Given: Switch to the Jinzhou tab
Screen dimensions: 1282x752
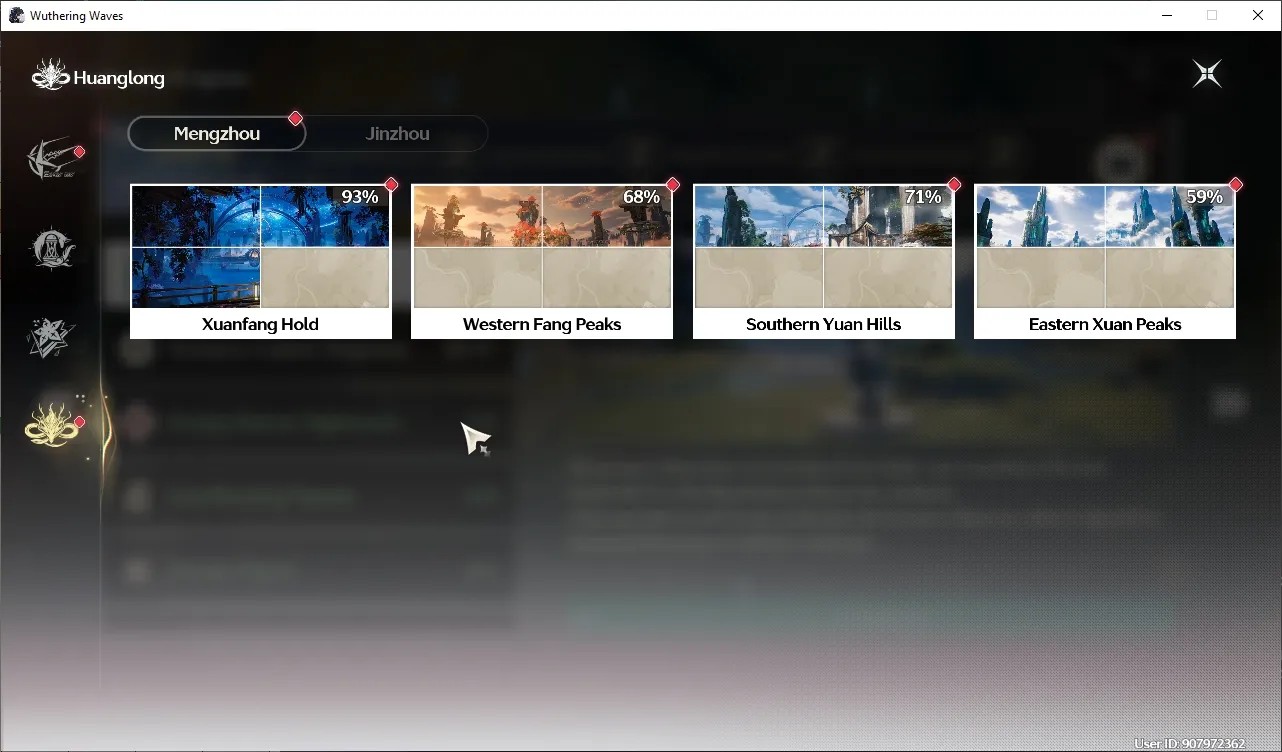Looking at the screenshot, I should (x=397, y=134).
